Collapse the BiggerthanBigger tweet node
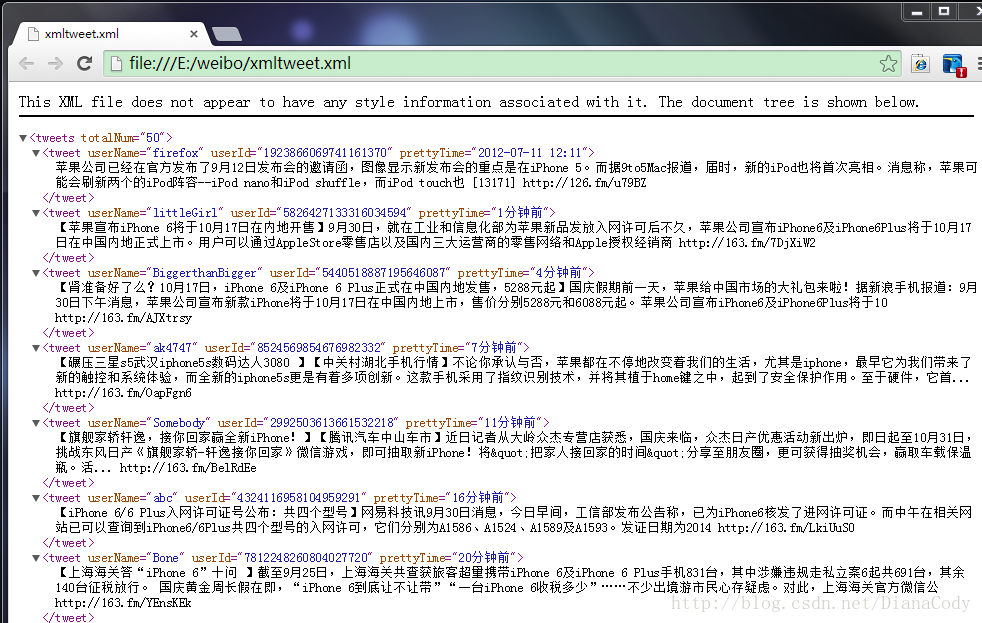 (x=36, y=273)
